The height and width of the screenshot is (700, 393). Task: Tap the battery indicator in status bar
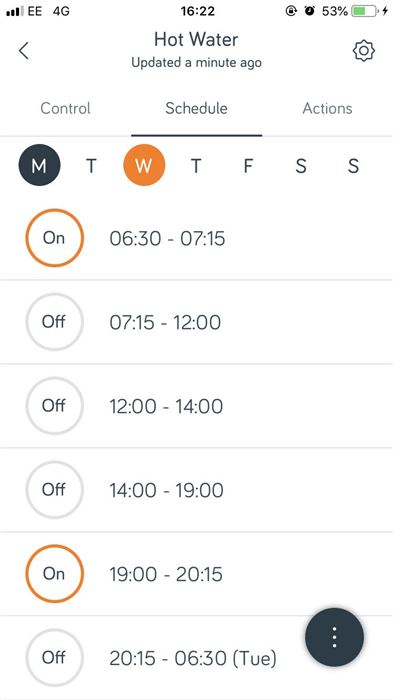click(x=364, y=12)
